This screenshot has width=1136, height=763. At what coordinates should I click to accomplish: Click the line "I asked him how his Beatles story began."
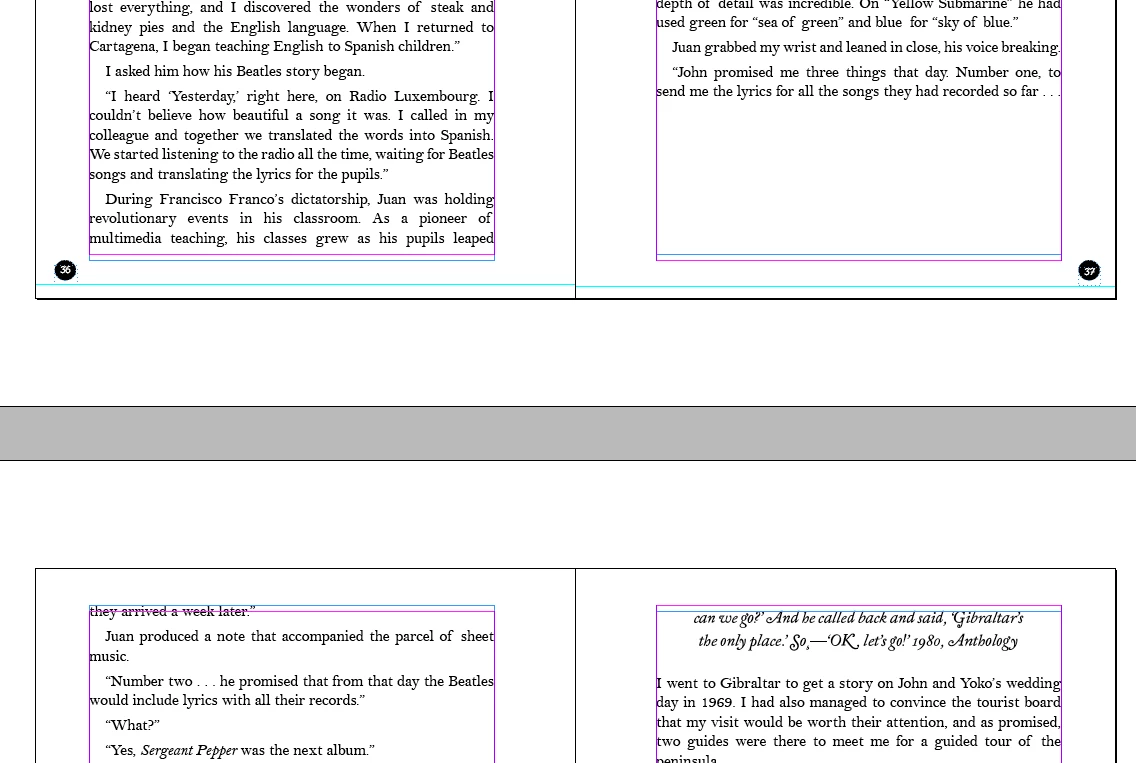(235, 71)
